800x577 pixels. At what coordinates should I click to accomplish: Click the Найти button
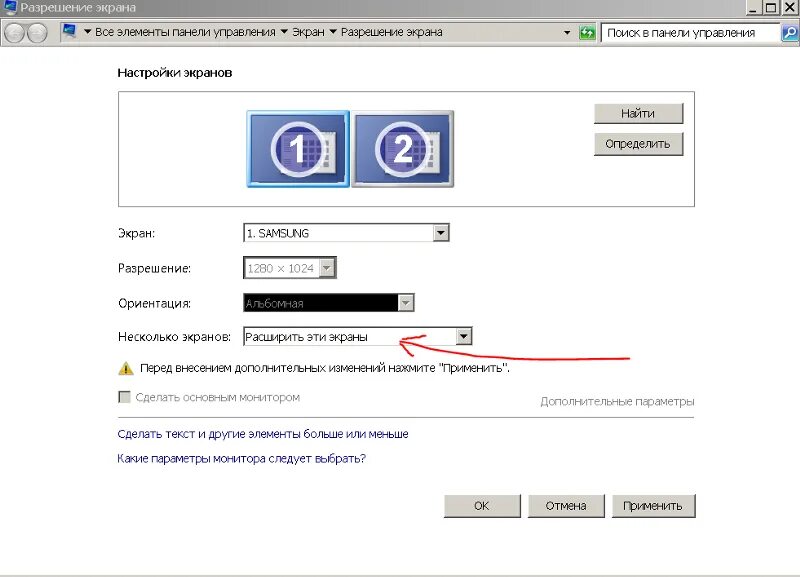tap(638, 113)
